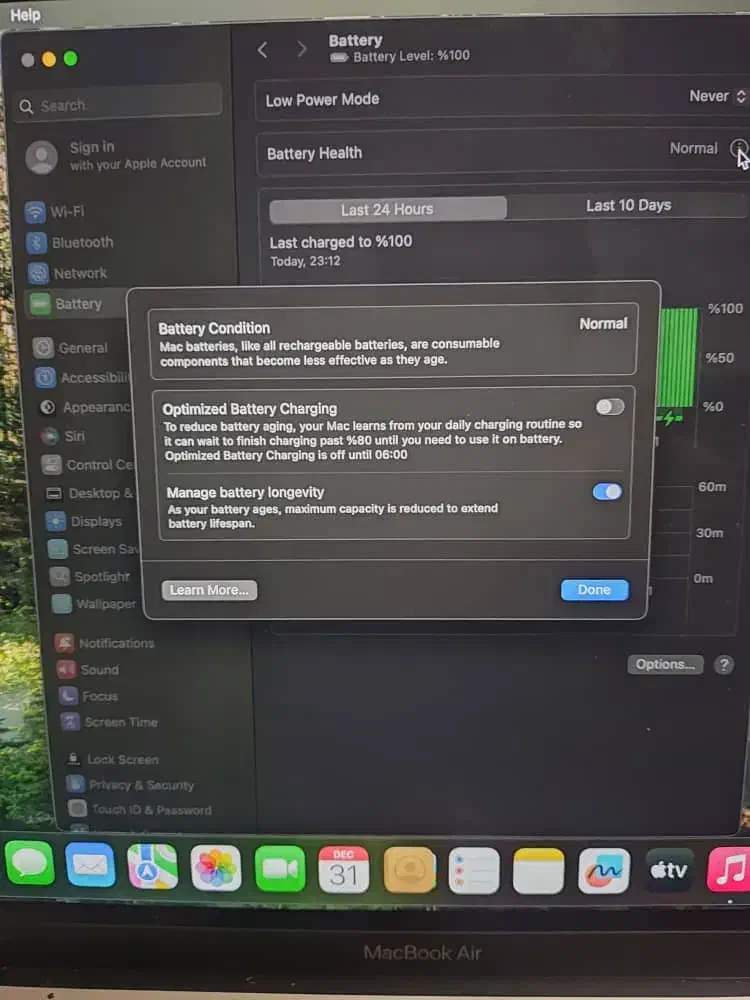The height and width of the screenshot is (1000, 750).
Task: Open the Help menu in menu bar
Action: 25,14
